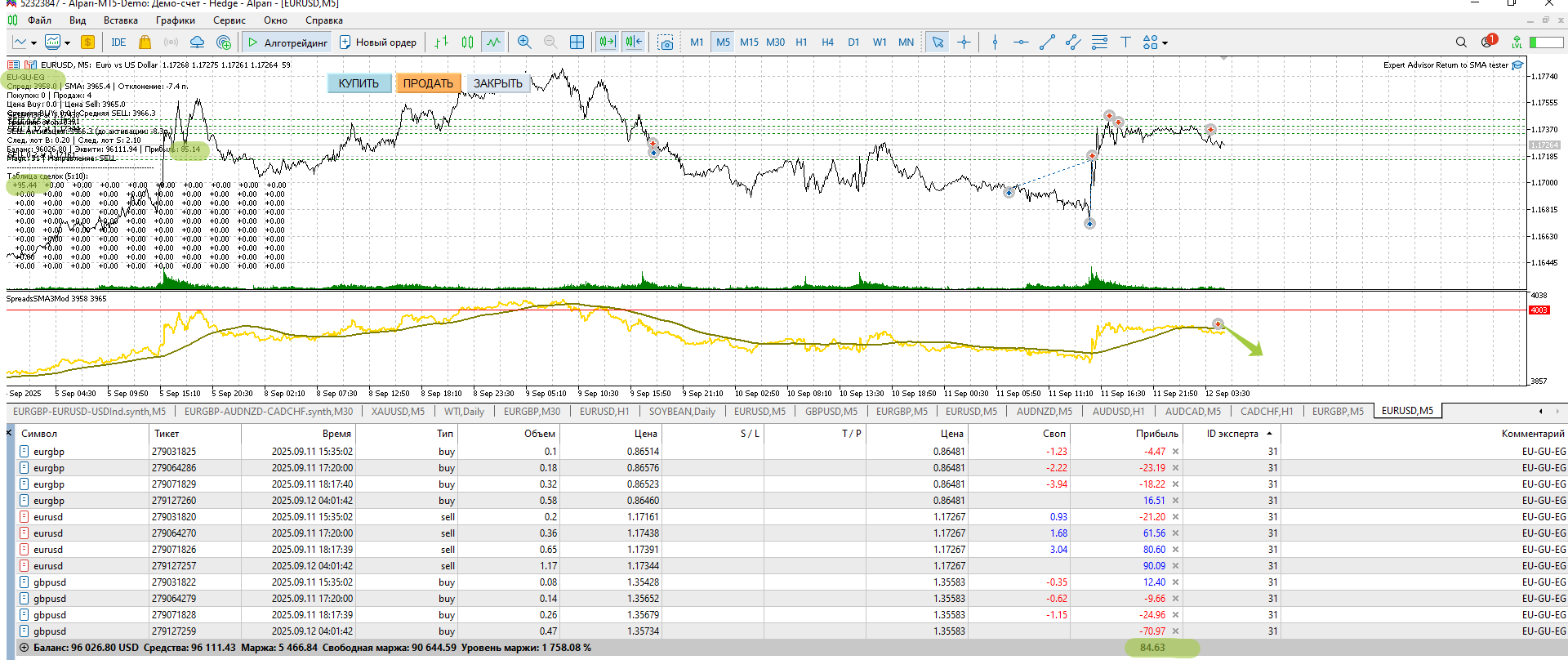Open the search magnifier in toolbar
Image resolution: width=1568 pixels, height=660 pixels.
(x=1461, y=42)
